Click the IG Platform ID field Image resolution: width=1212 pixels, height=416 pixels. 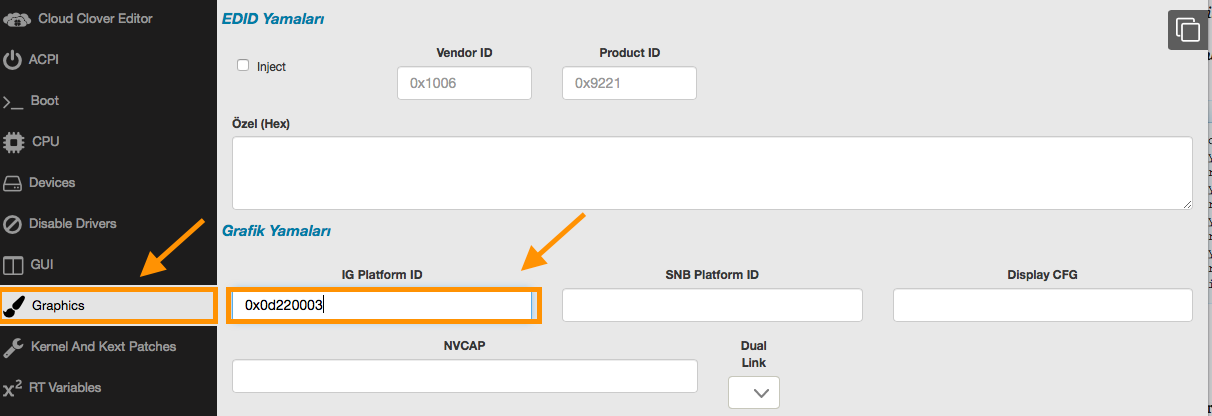pos(383,306)
